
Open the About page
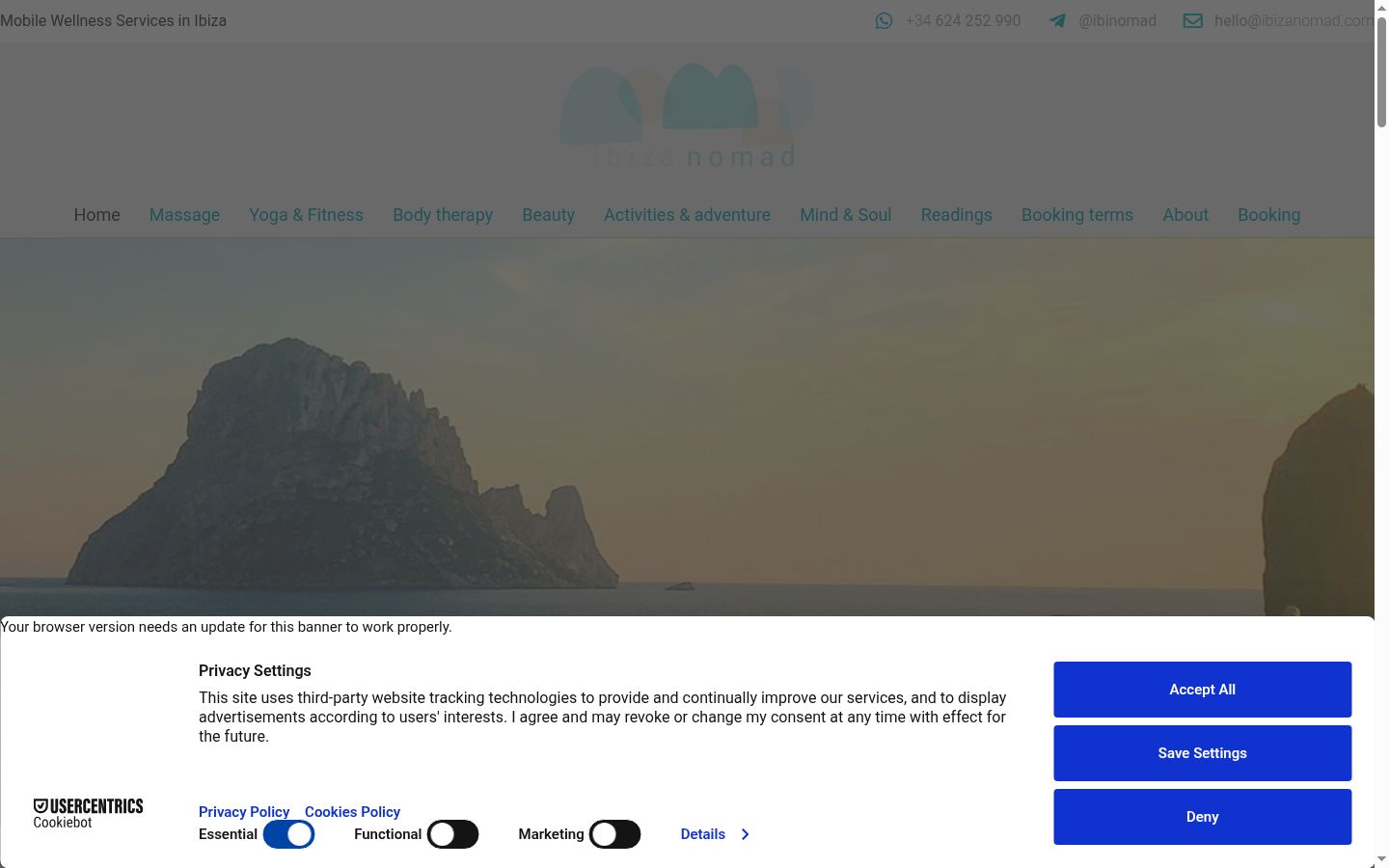pos(1185,215)
